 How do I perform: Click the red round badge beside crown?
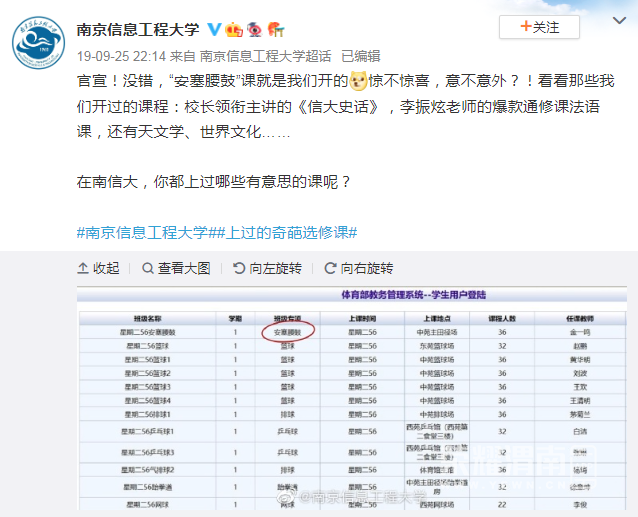[x=256, y=28]
